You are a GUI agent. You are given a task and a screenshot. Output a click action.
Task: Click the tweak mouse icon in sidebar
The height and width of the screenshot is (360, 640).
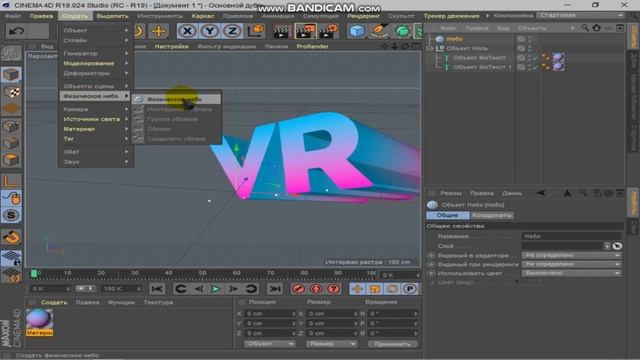[11, 198]
